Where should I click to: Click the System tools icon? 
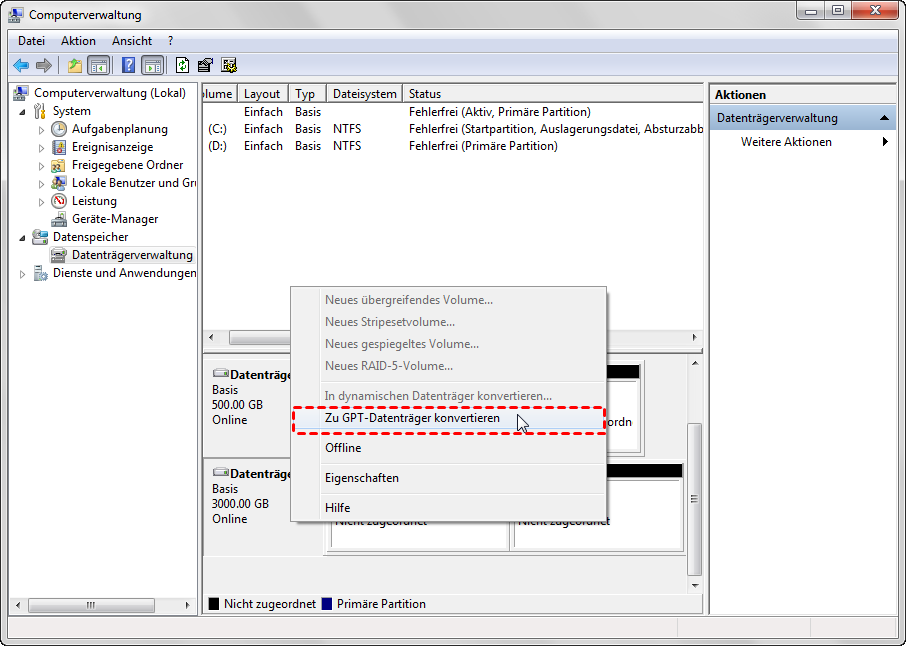[40, 111]
